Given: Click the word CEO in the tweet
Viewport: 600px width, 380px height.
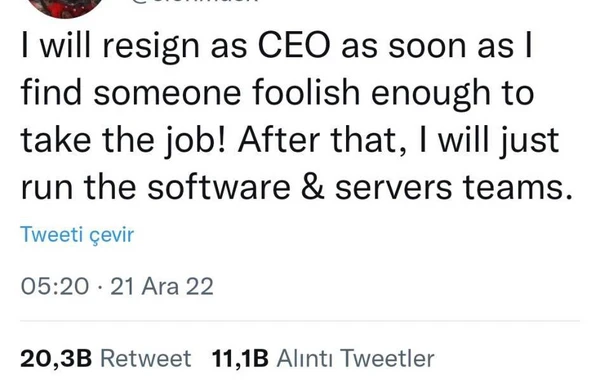Looking at the screenshot, I should 294,46.
